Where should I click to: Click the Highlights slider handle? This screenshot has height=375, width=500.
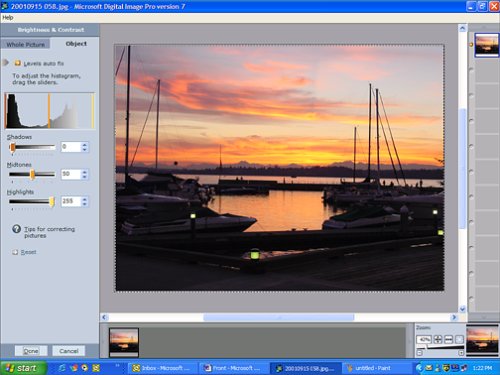[x=52, y=202]
